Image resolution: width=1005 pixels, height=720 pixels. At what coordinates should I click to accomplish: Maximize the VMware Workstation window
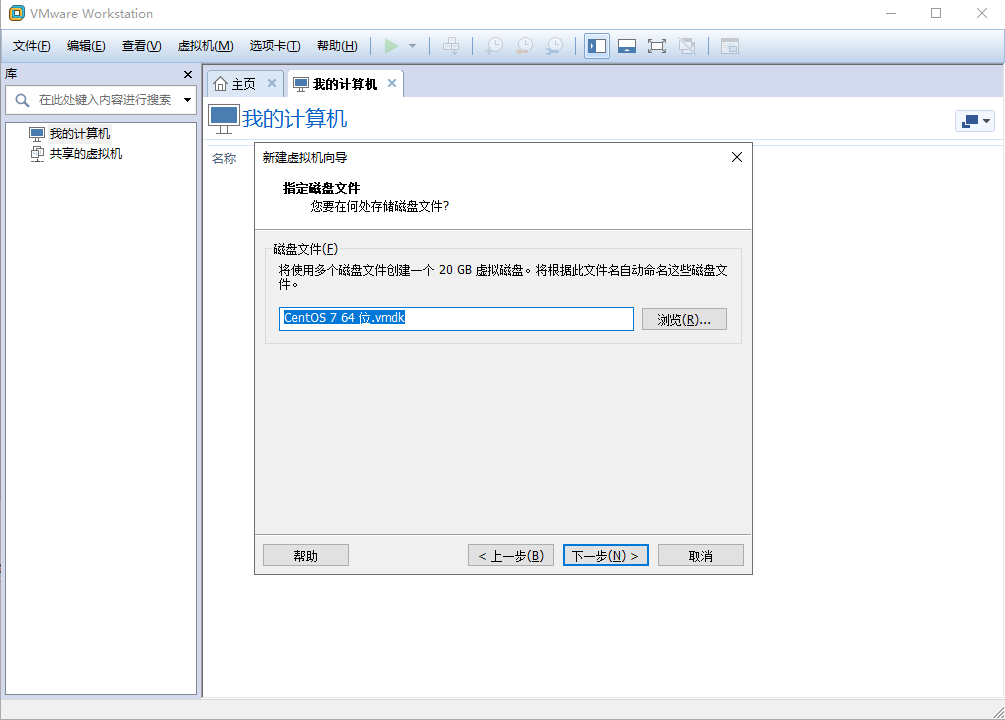tap(936, 13)
